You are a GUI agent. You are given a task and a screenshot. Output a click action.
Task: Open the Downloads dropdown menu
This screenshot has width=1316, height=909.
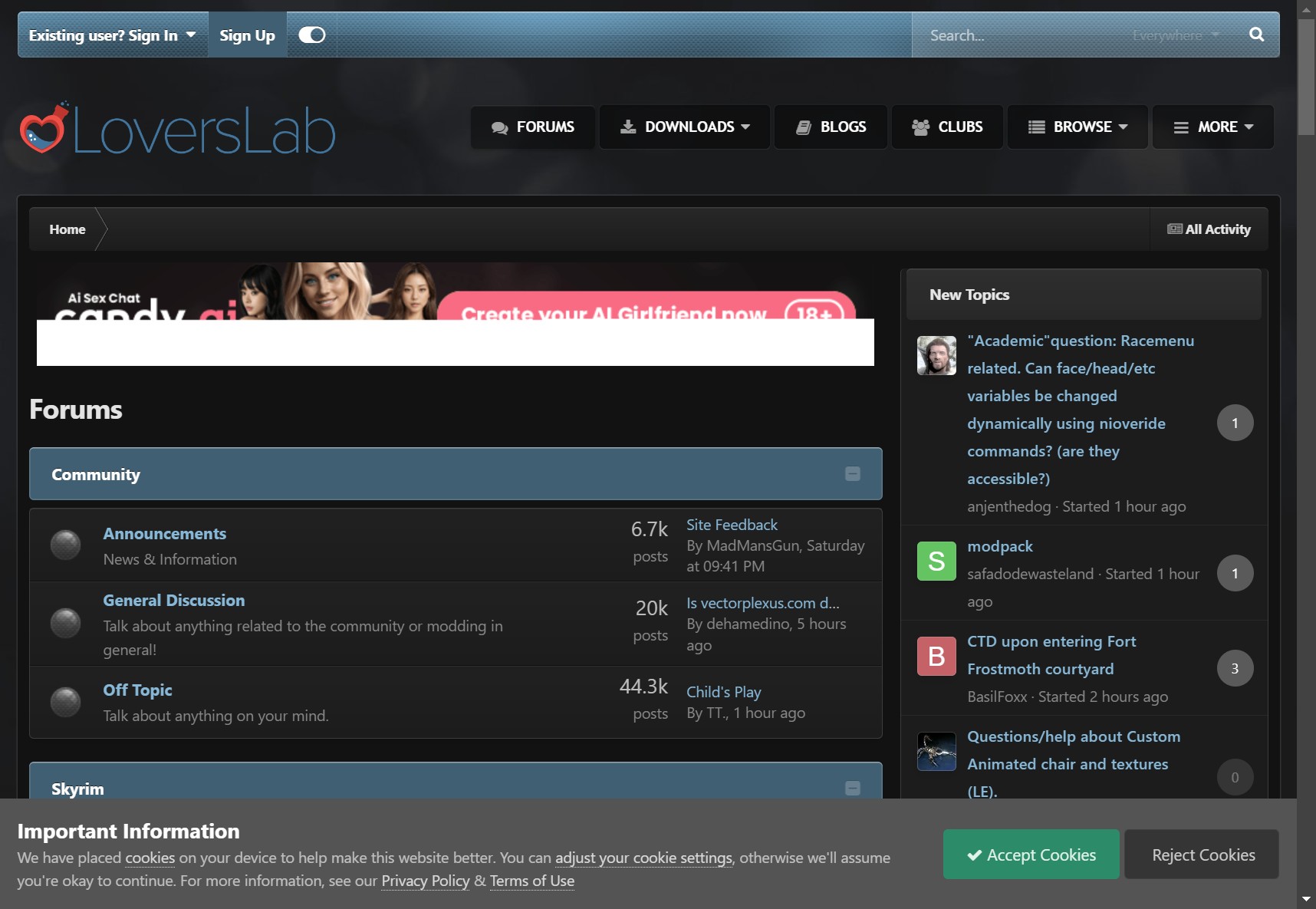pyautogui.click(x=685, y=127)
